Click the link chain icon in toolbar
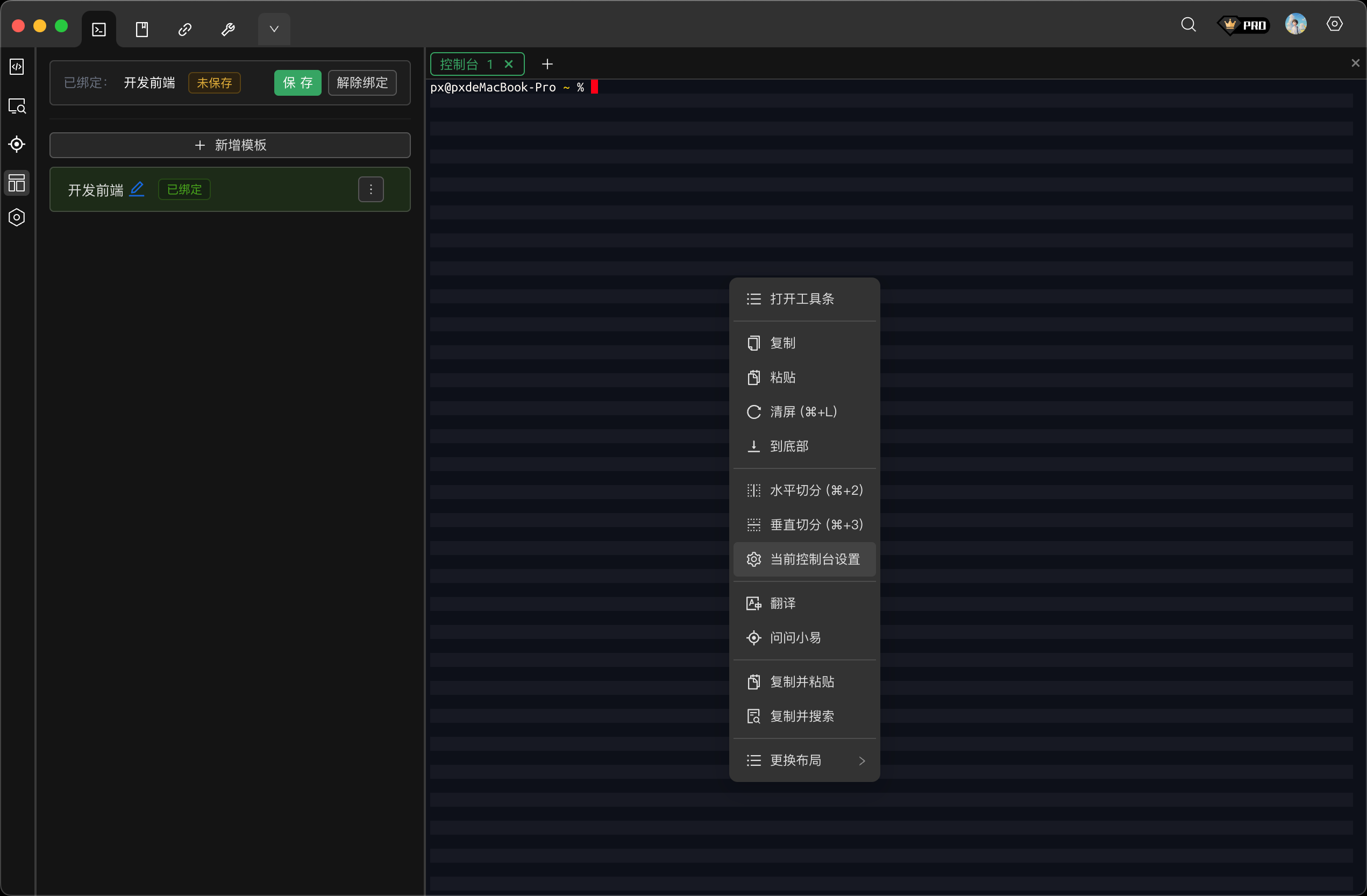Viewport: 1367px width, 896px height. 185,29
